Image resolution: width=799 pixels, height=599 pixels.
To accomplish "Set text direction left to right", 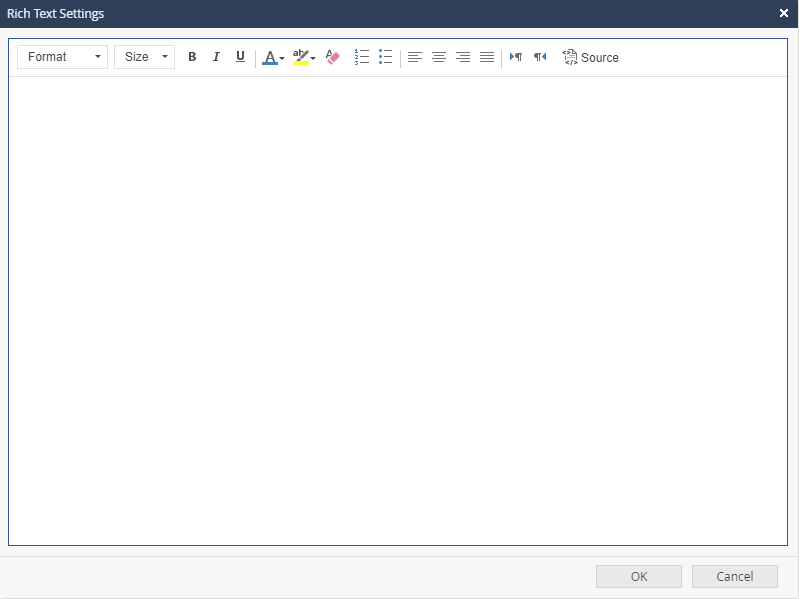I will click(x=516, y=57).
